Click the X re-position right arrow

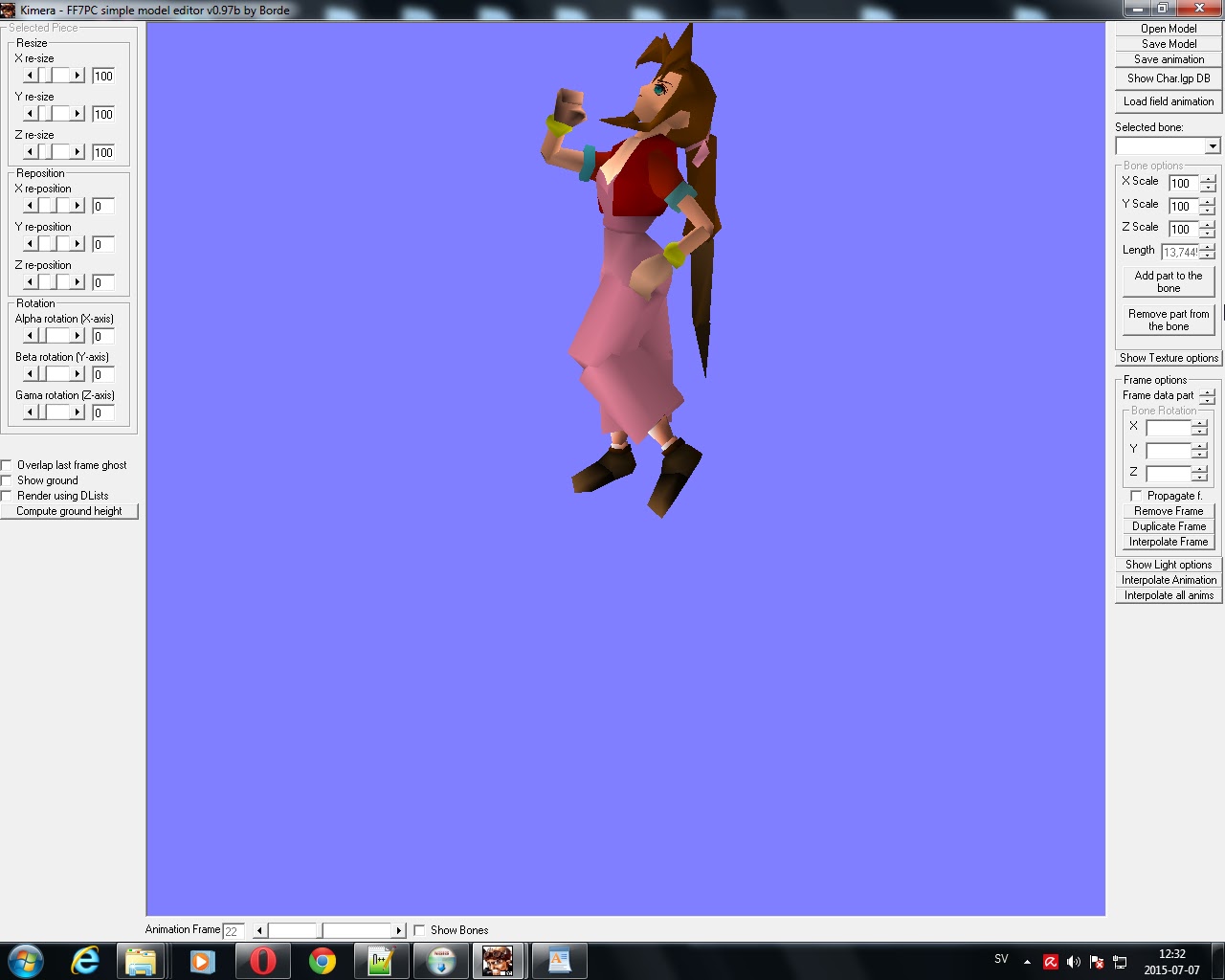(x=78, y=205)
